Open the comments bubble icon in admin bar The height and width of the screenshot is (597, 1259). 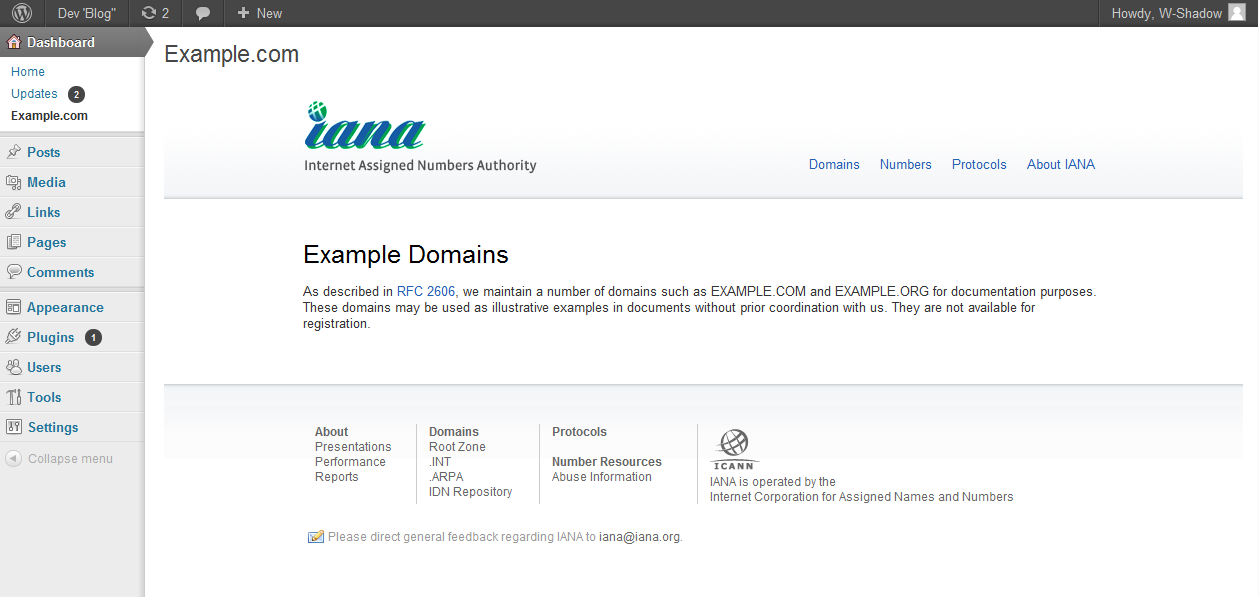pos(202,14)
